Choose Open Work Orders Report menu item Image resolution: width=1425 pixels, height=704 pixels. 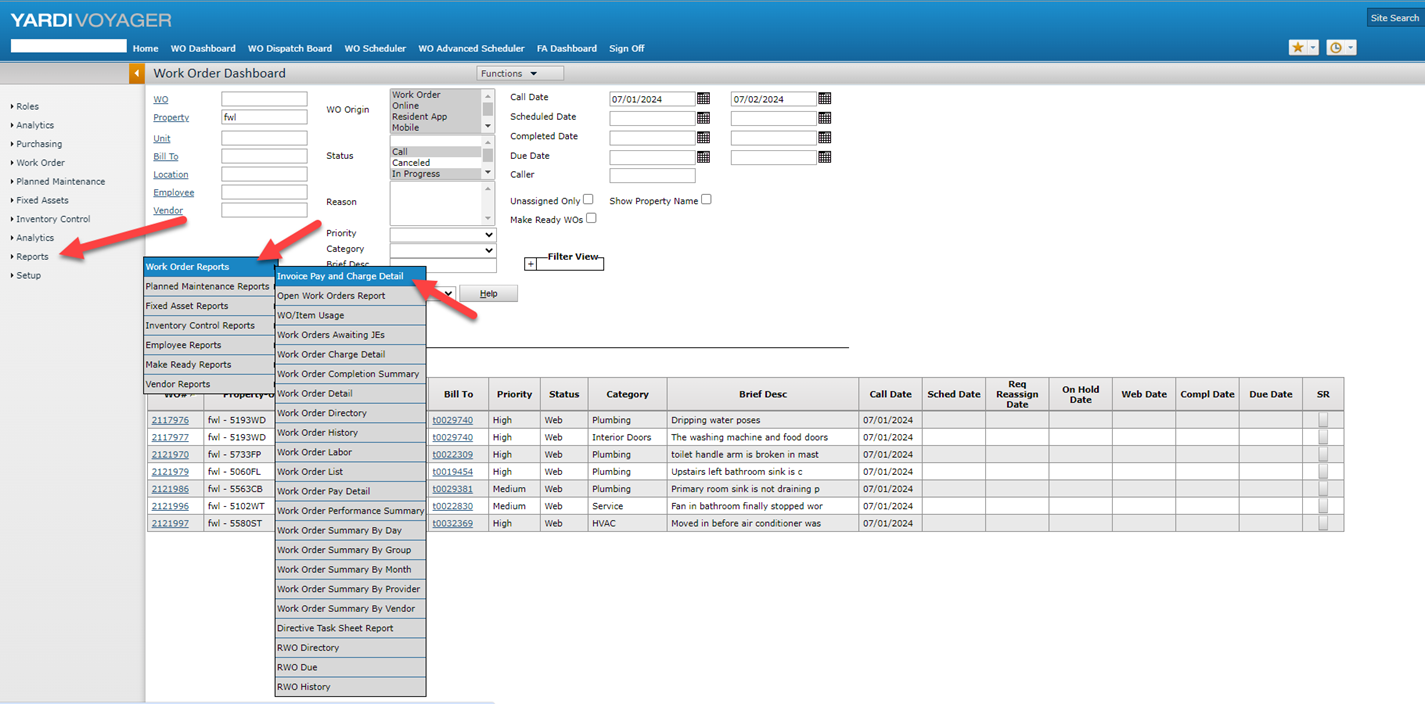pos(331,296)
